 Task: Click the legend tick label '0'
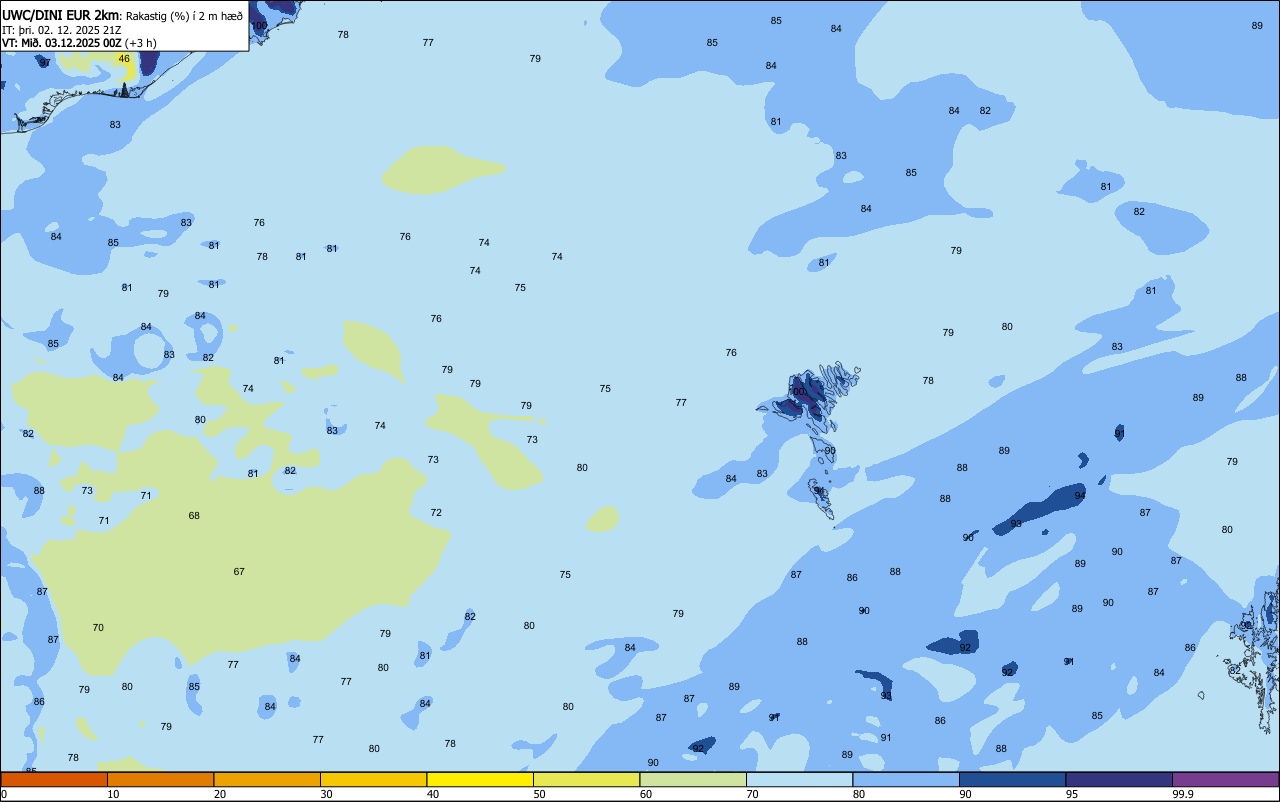4,794
